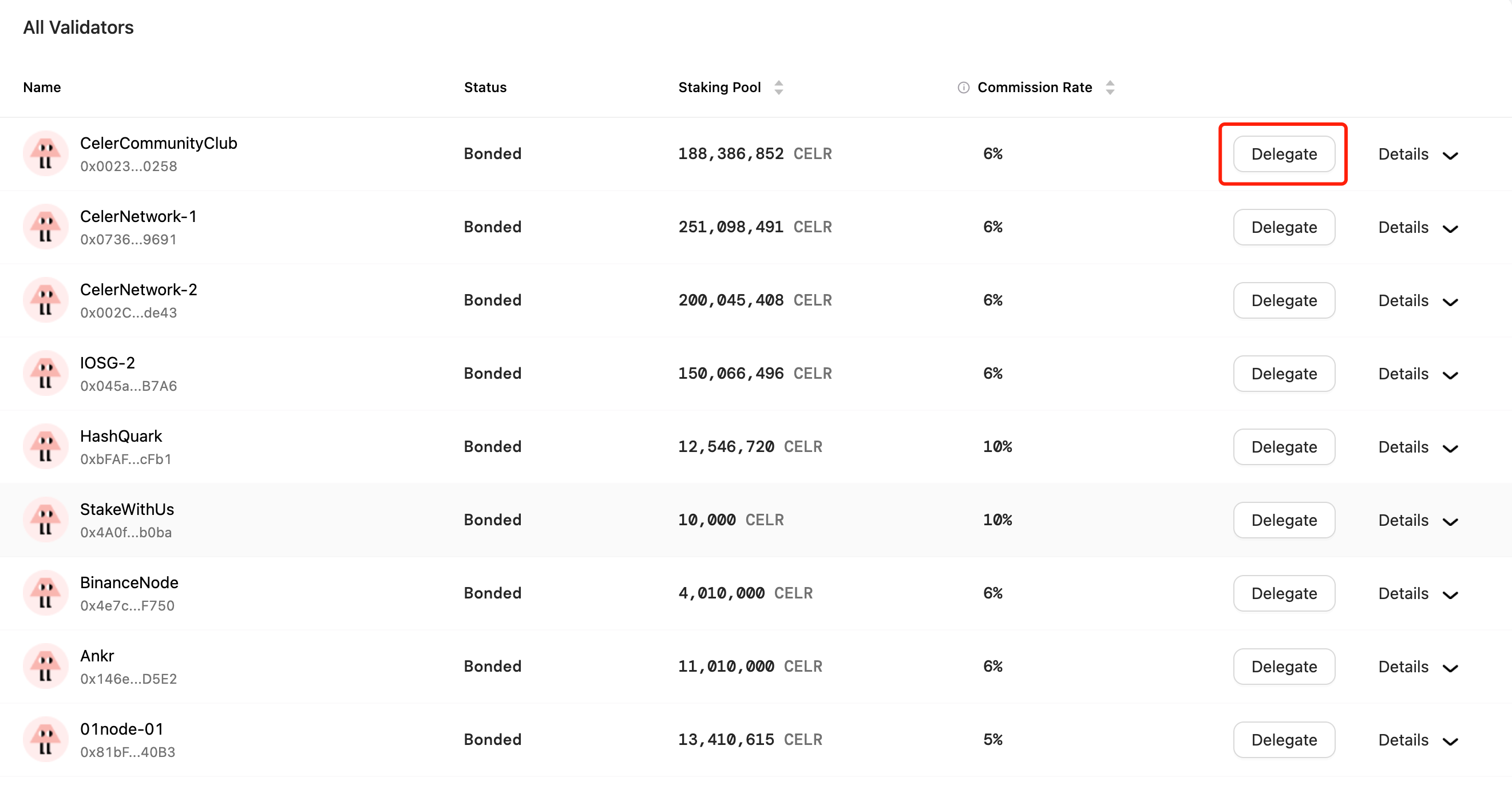This screenshot has width=1512, height=785.
Task: Click the Staking Pool column header
Action: tap(719, 88)
